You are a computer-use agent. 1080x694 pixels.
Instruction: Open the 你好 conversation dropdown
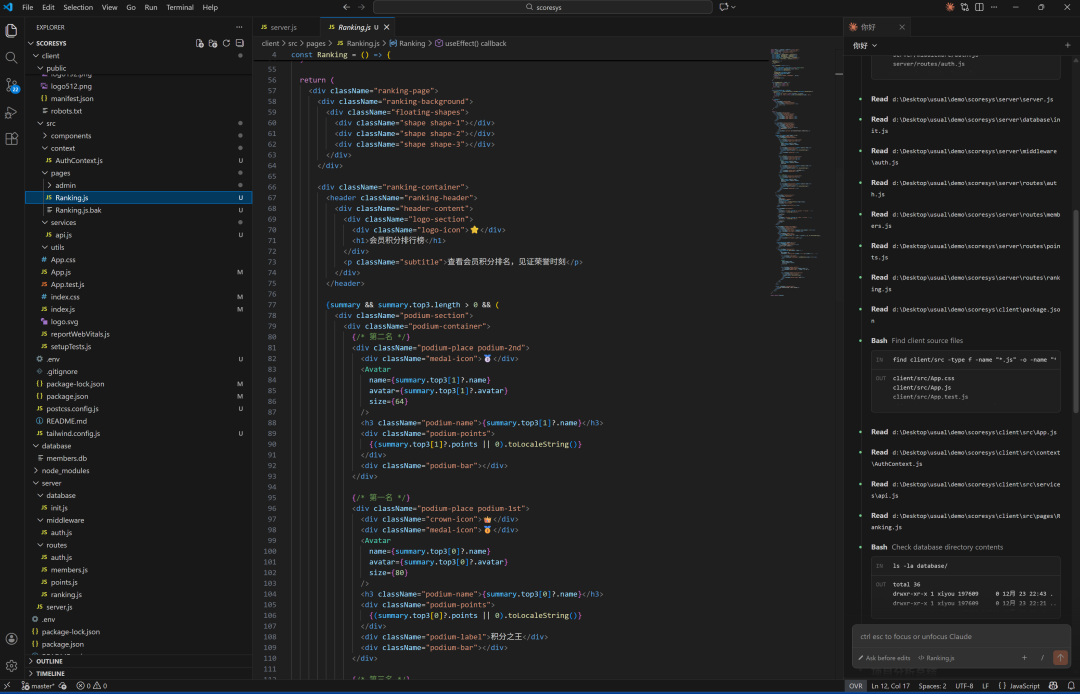point(865,46)
